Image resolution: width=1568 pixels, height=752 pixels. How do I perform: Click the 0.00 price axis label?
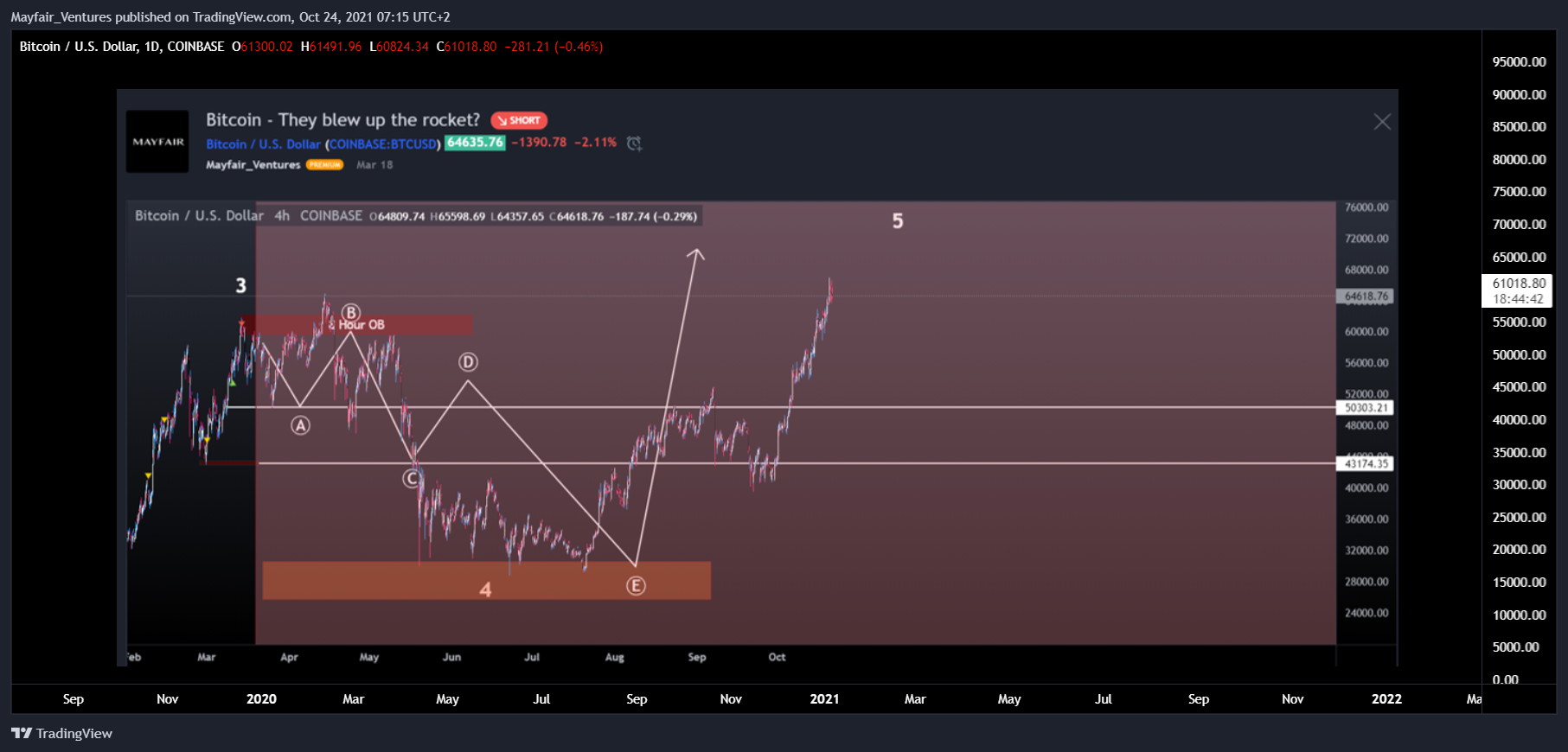[x=1506, y=679]
